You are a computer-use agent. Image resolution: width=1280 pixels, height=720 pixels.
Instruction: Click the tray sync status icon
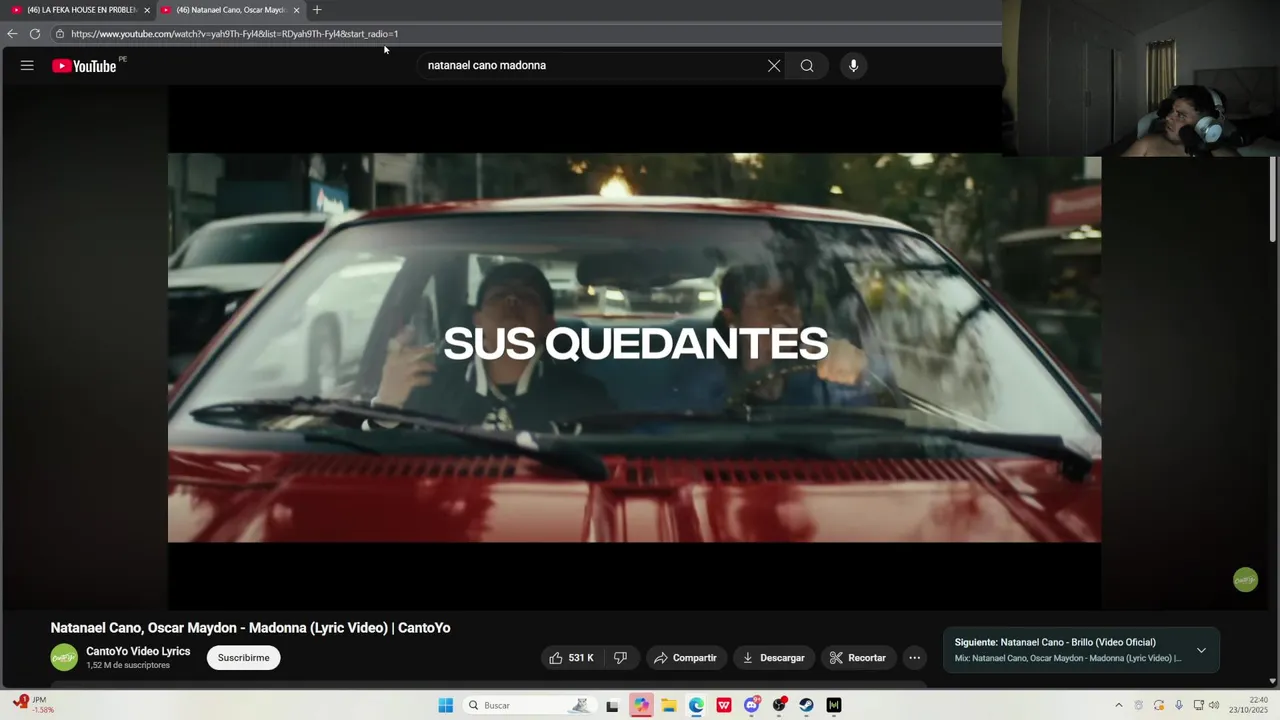(1159, 705)
